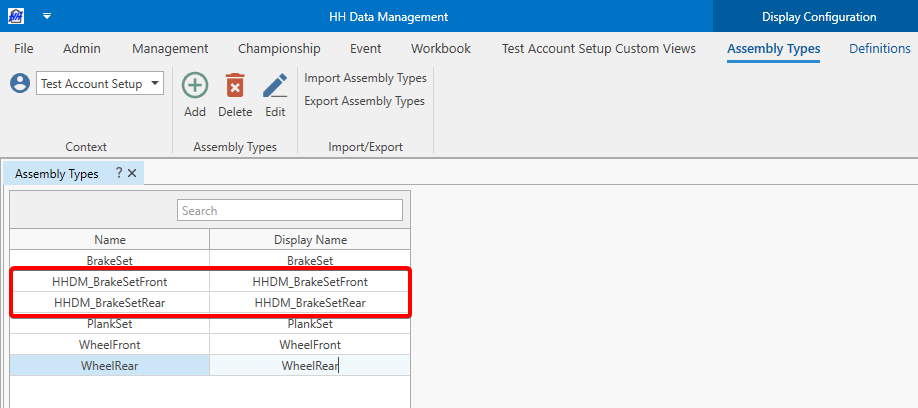This screenshot has height=408, width=918.
Task: Click the Edit pencil icon
Action: click(x=275, y=86)
